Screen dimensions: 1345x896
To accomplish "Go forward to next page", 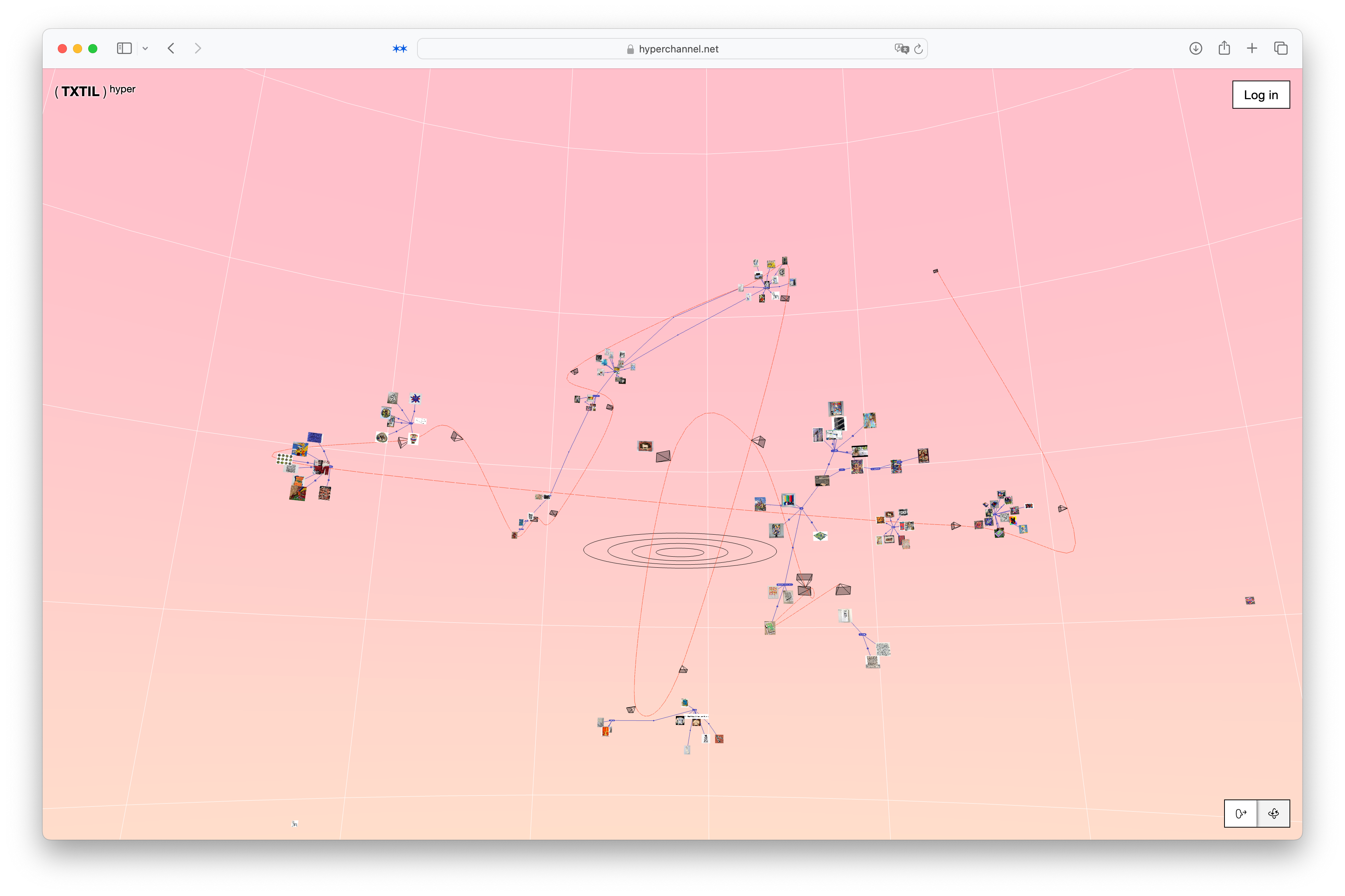I will click(x=198, y=49).
